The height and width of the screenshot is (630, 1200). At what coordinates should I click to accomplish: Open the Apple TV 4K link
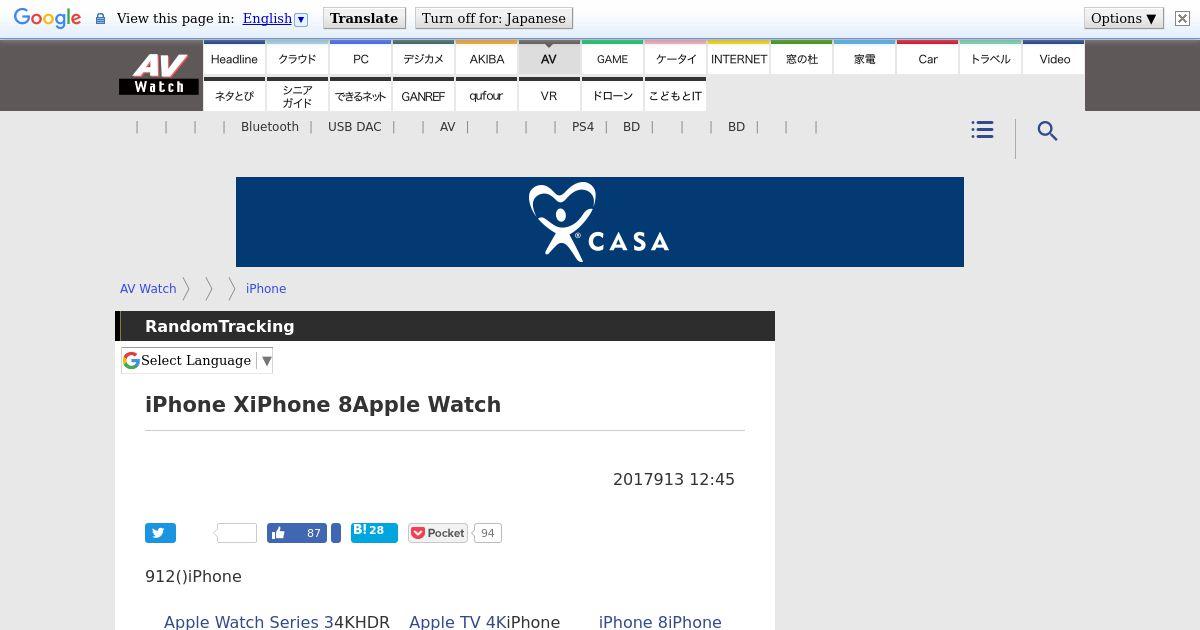click(457, 621)
